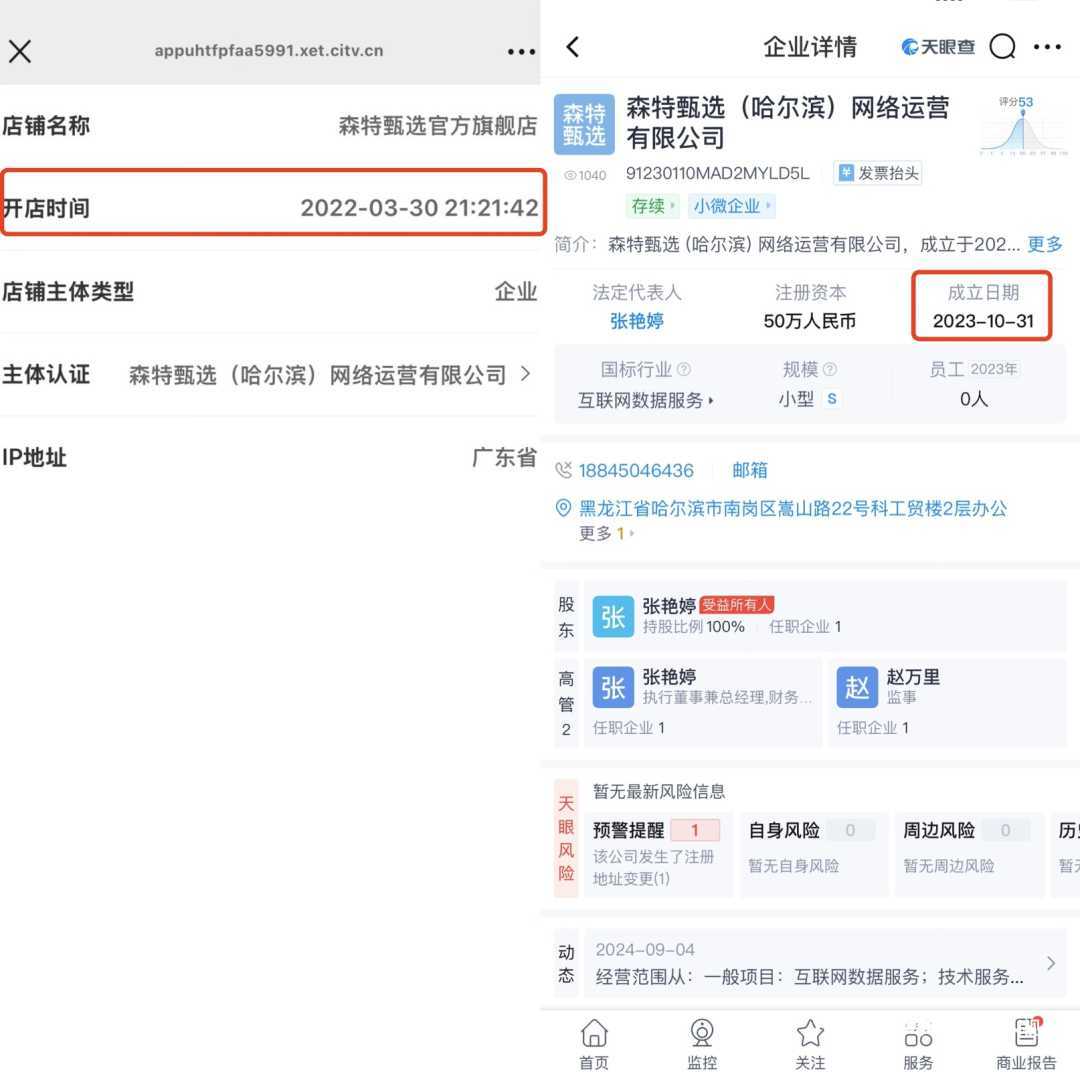Tap 暂无最新风险信息 notice text
This screenshot has width=1080, height=1080.
(x=658, y=791)
